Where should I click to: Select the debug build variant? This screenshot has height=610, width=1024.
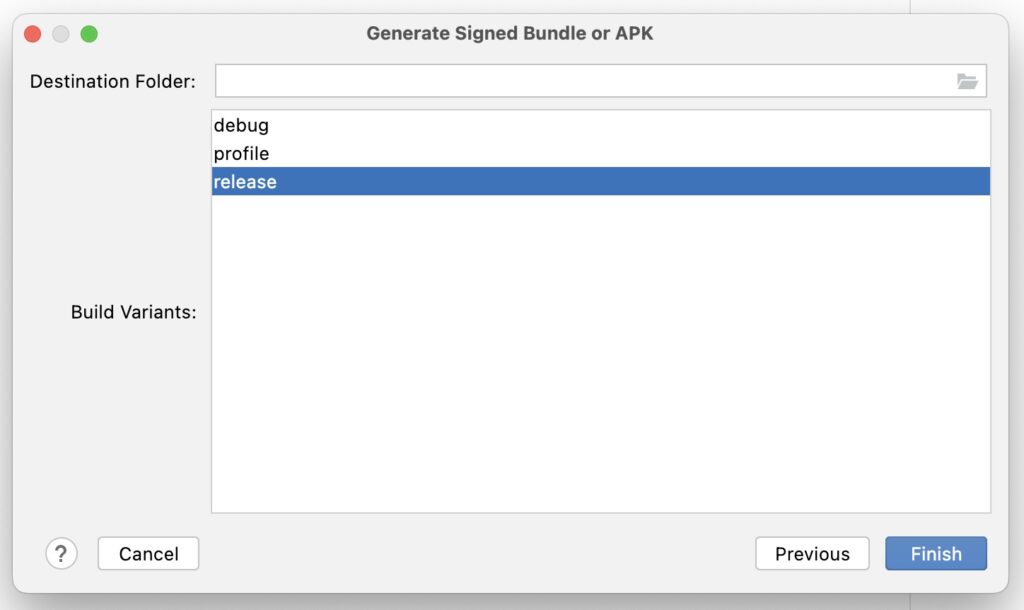click(x=601, y=125)
